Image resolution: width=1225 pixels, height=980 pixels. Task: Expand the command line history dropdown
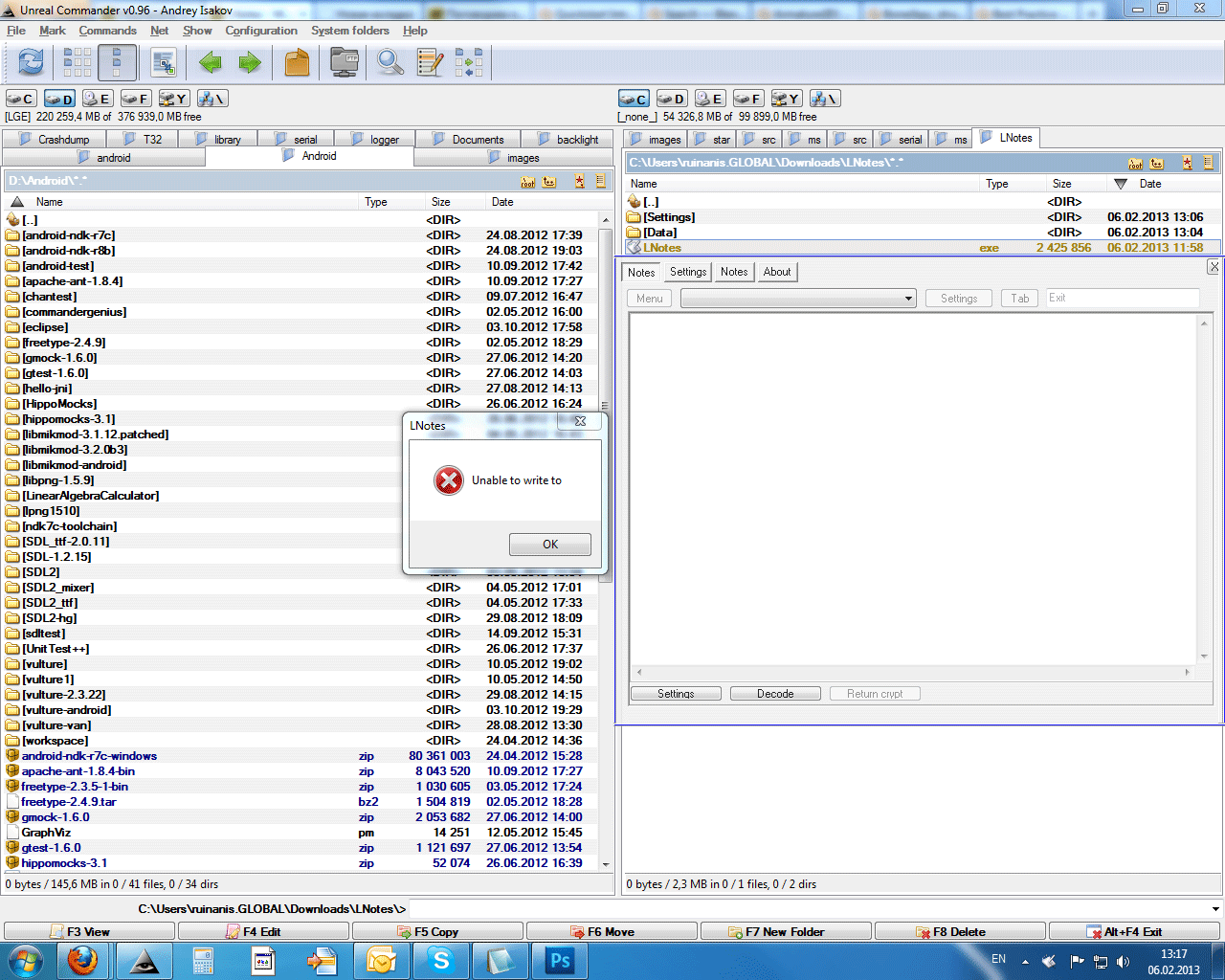(x=1215, y=909)
